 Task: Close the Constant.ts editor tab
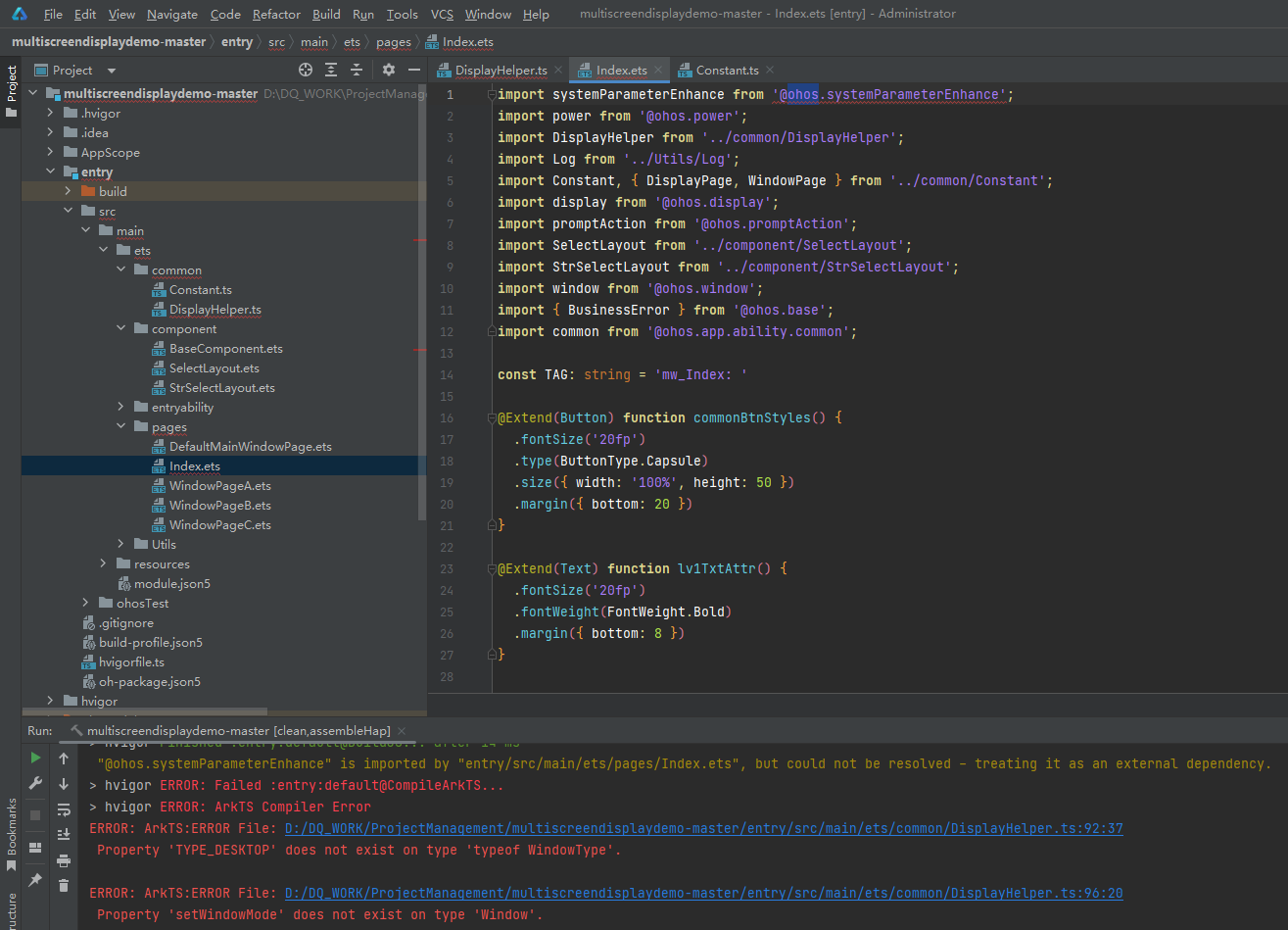coord(769,70)
